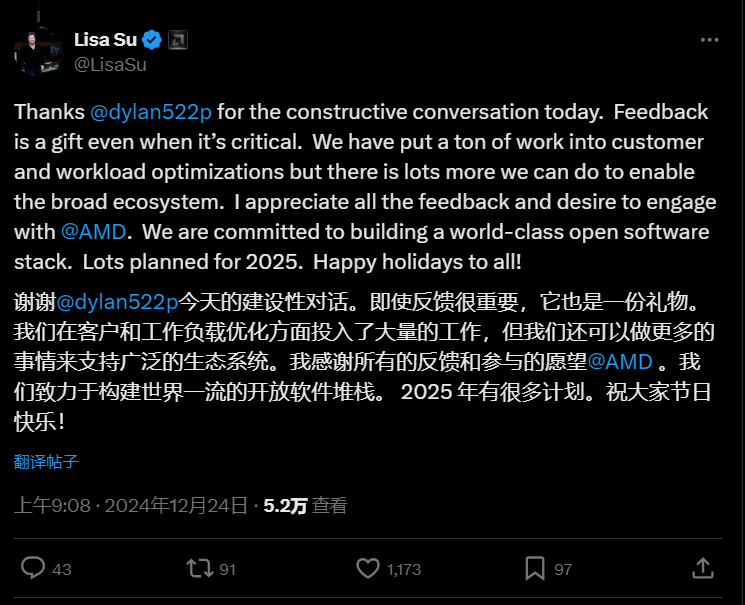Open Lisa Su's profile picture
This screenshot has width=745, height=605.
[38, 52]
